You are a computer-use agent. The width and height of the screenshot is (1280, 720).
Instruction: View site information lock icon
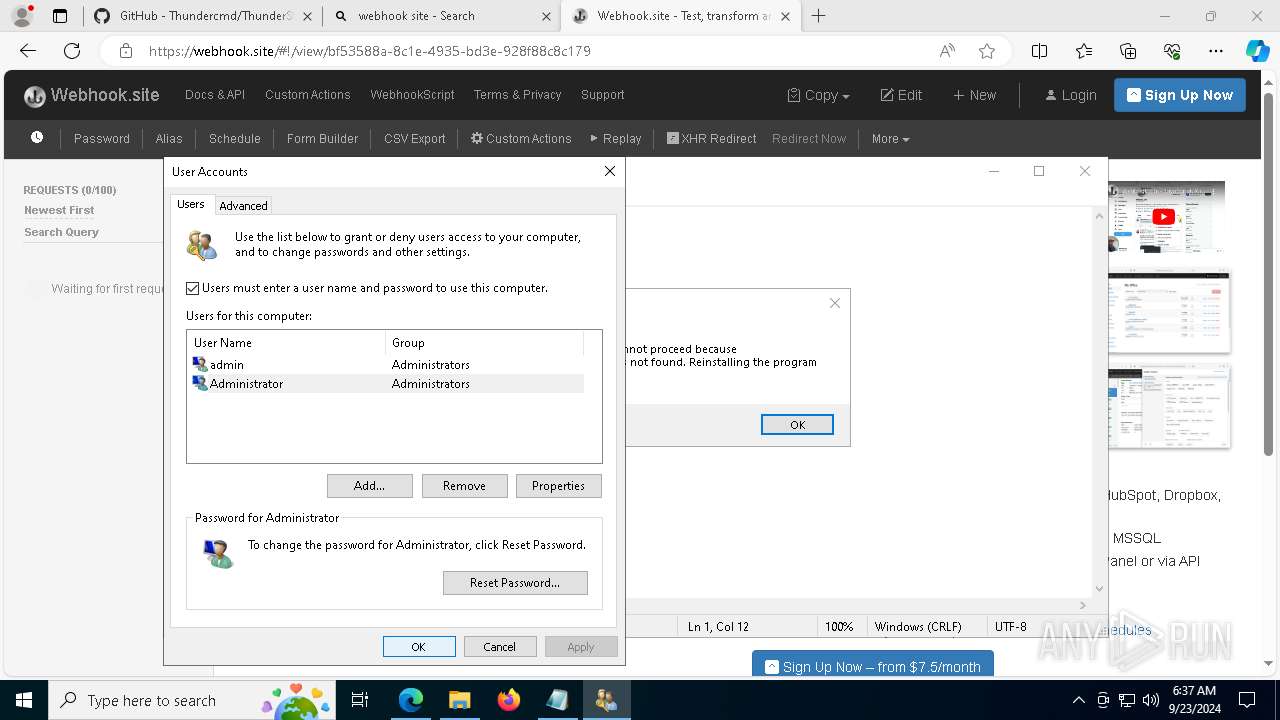(126, 51)
